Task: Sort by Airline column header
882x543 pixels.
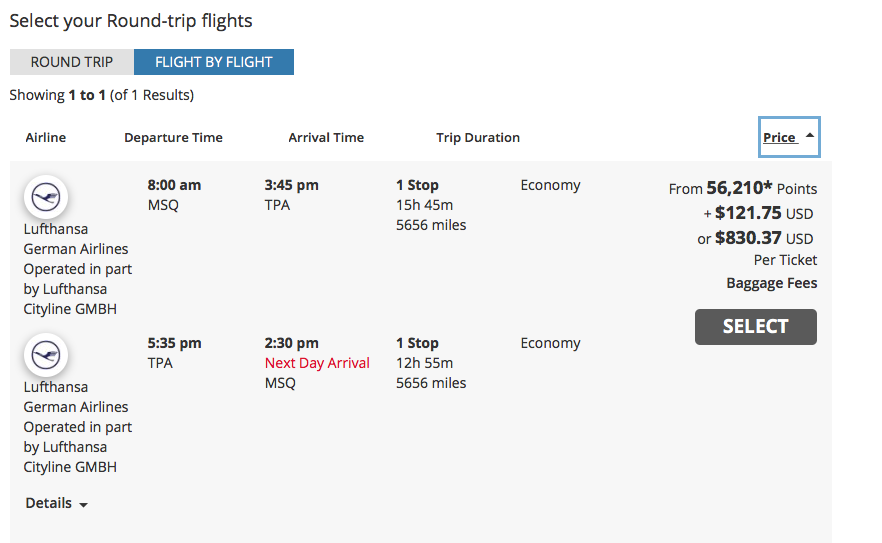Action: (x=46, y=137)
